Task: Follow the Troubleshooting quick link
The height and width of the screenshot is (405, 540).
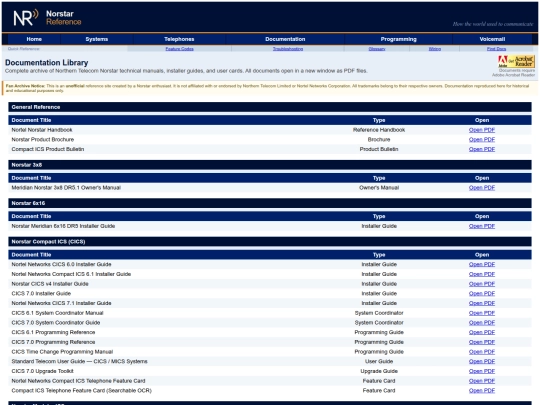Action: (x=288, y=49)
